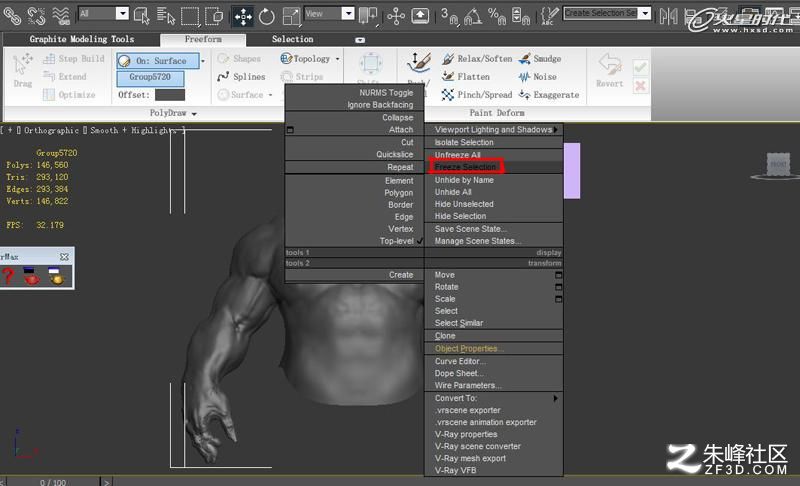
Task: Open Move settings box in quad menu
Action: tap(559, 275)
